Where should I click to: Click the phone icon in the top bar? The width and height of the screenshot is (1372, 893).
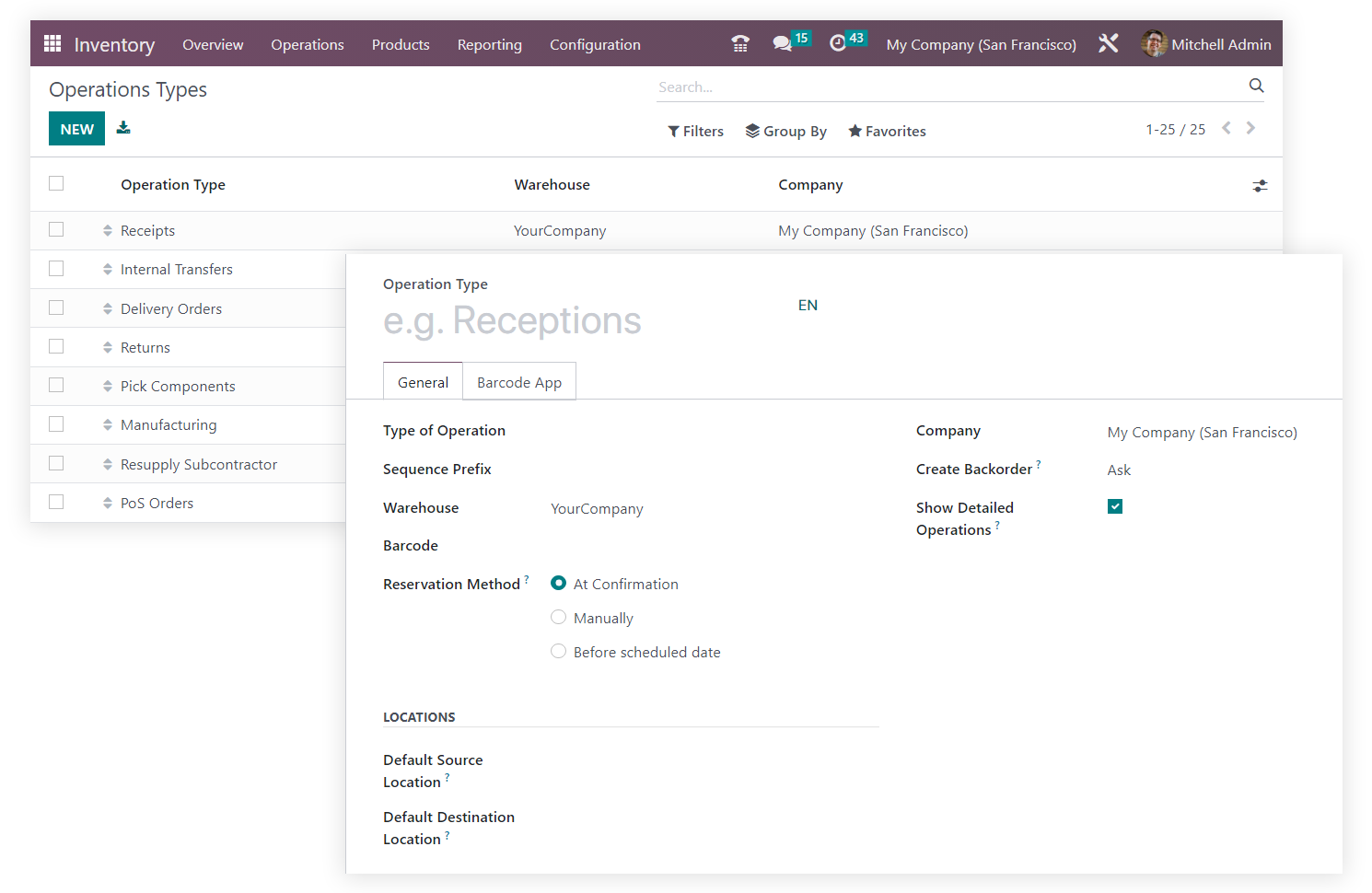click(739, 42)
